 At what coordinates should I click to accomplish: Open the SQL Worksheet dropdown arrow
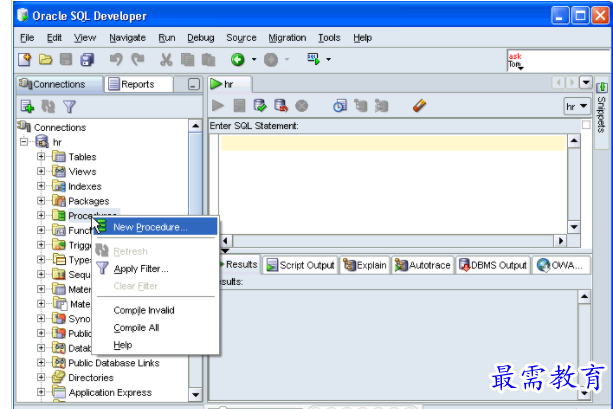coord(328,59)
